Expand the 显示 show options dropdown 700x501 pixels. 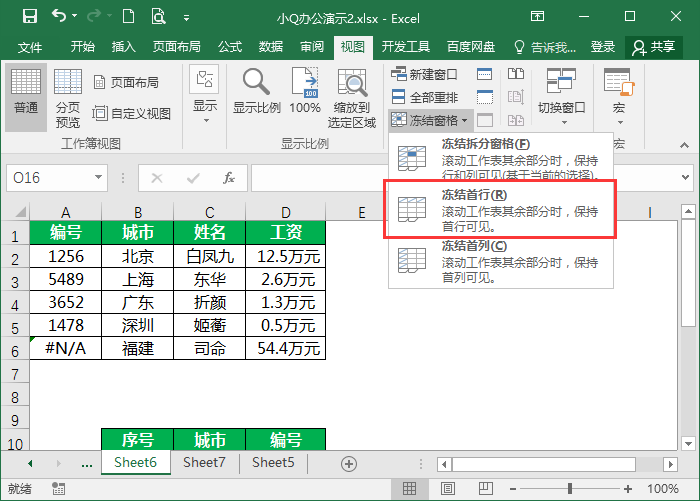coord(205,96)
